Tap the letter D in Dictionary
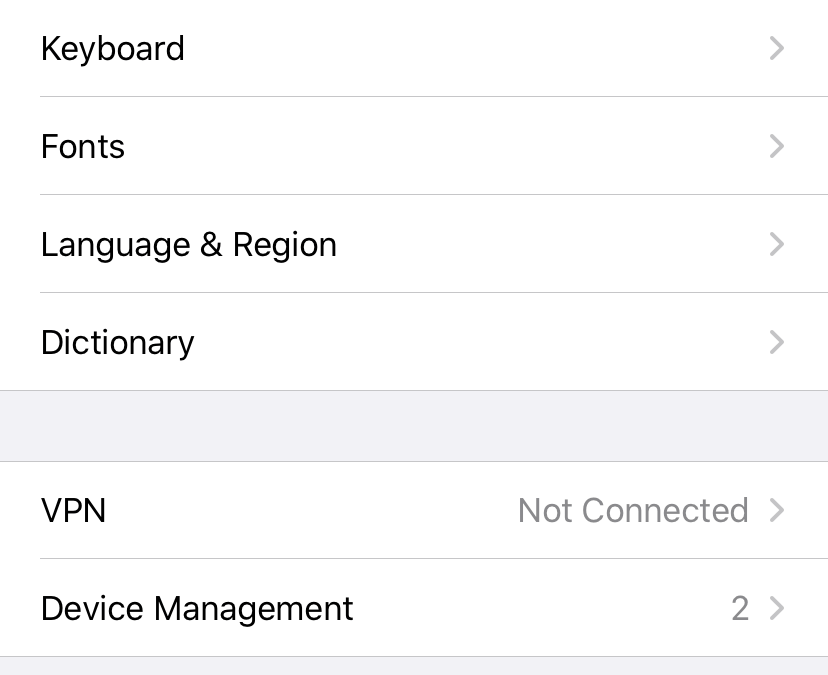This screenshot has width=828, height=675. click(52, 343)
